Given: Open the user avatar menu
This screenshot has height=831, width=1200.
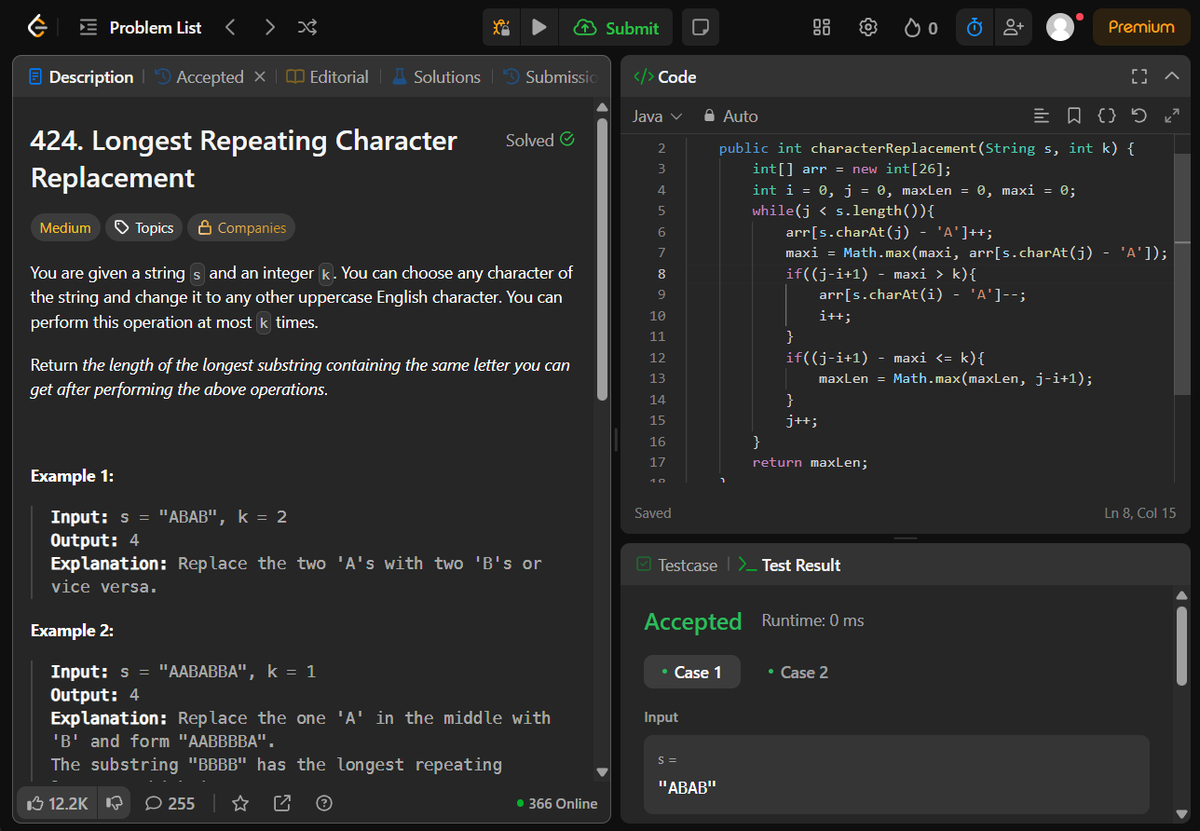Looking at the screenshot, I should tap(1060, 28).
